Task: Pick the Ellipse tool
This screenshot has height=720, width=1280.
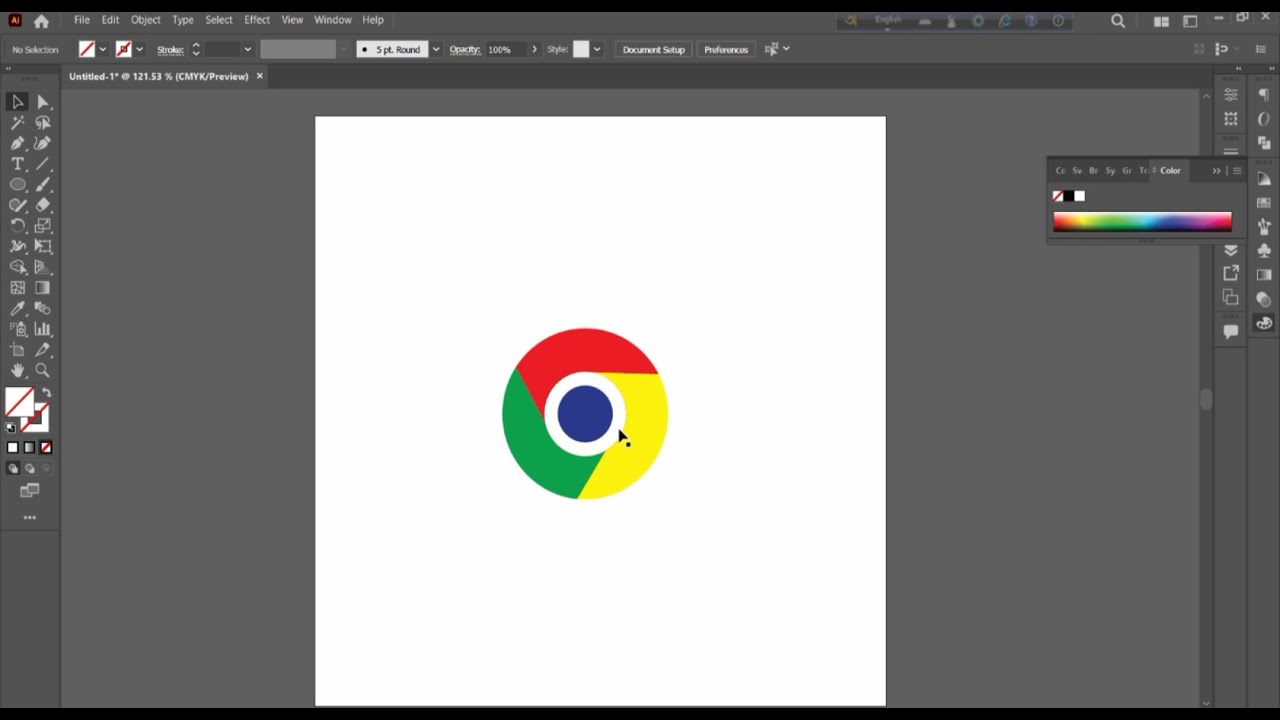Action: pyautogui.click(x=17, y=185)
